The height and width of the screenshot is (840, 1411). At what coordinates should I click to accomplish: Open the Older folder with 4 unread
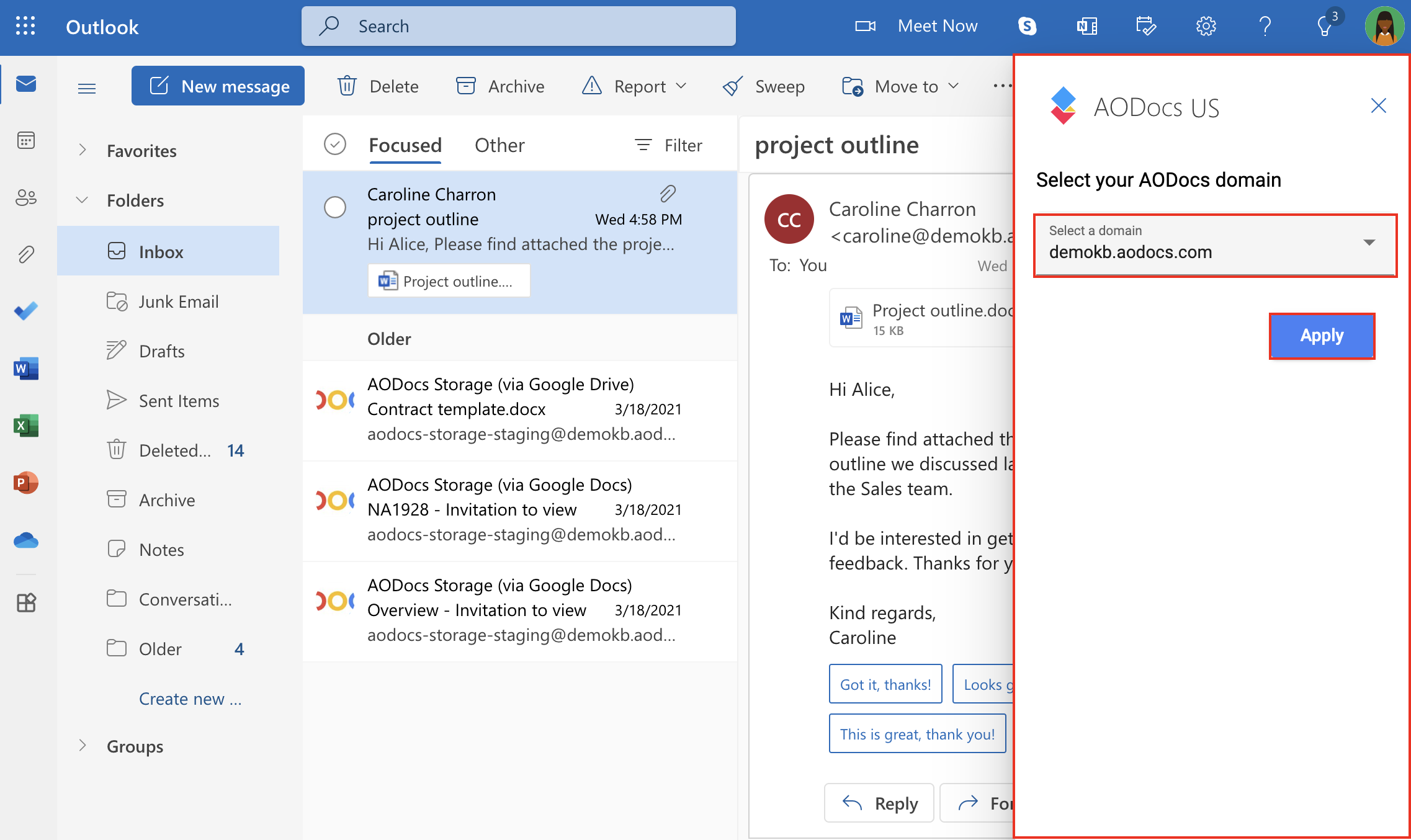(x=168, y=649)
